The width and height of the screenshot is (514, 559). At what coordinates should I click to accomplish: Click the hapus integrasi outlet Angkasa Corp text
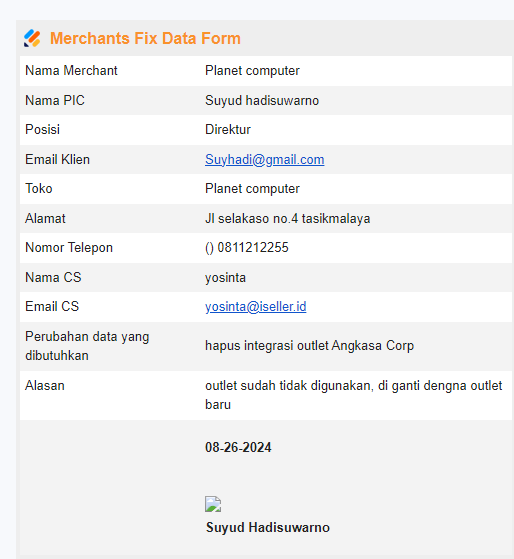pyautogui.click(x=309, y=346)
